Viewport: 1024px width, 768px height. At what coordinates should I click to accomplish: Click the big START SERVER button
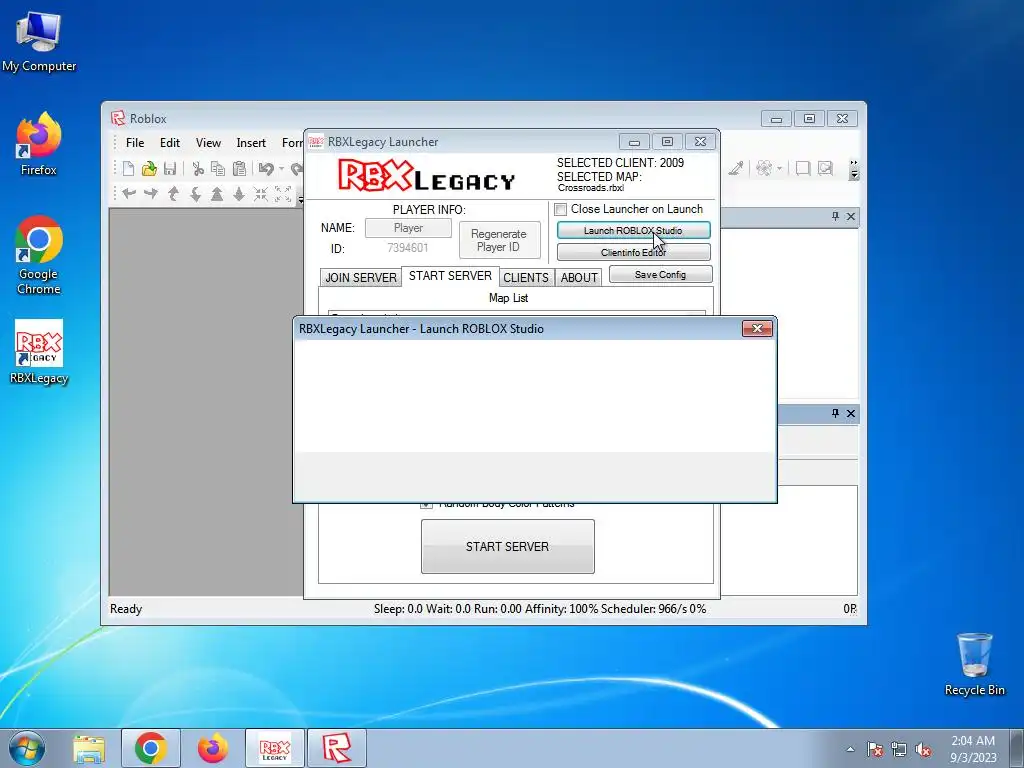(x=507, y=547)
